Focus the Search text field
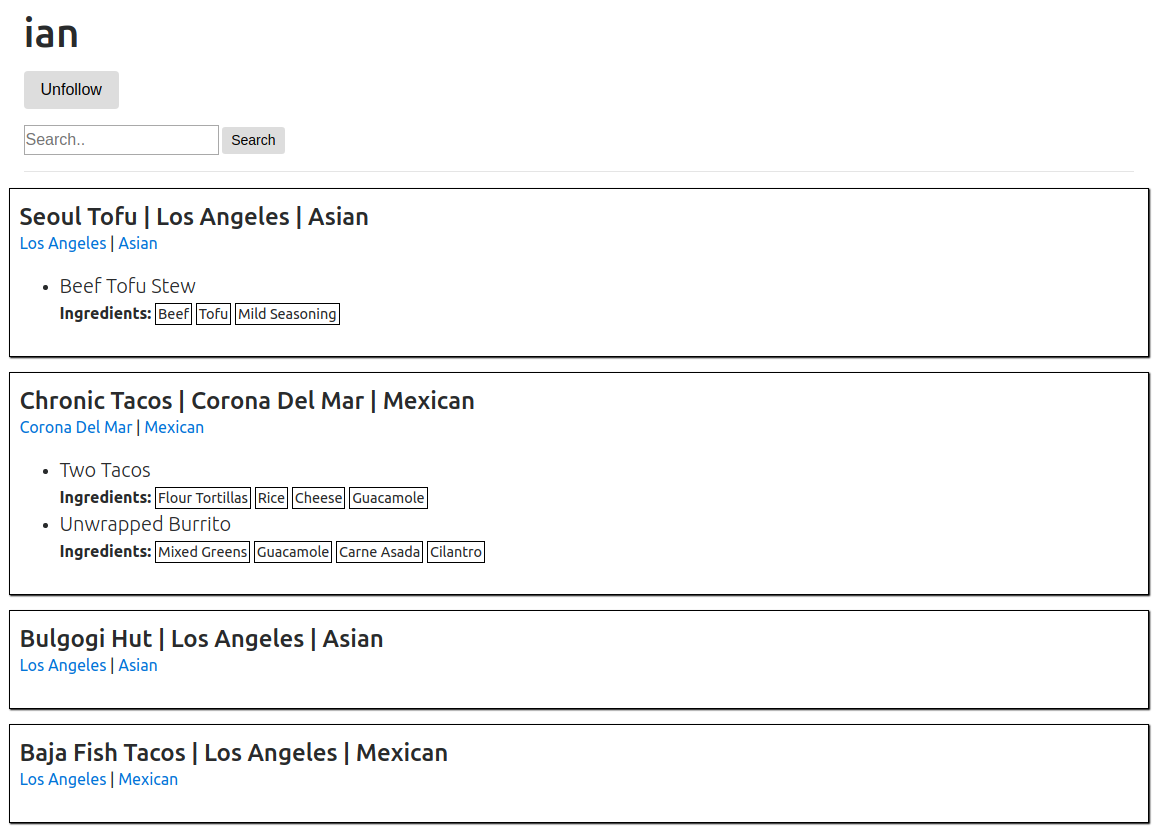 [x=122, y=140]
